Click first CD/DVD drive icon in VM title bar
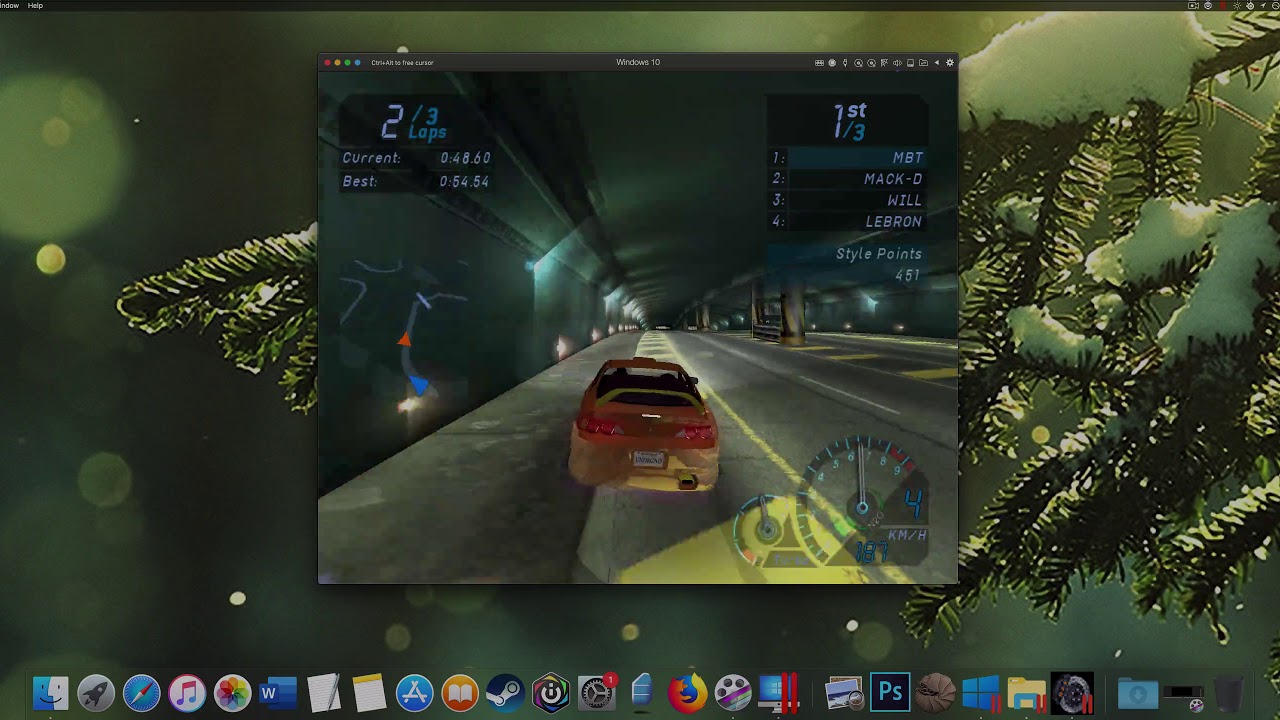 click(858, 63)
